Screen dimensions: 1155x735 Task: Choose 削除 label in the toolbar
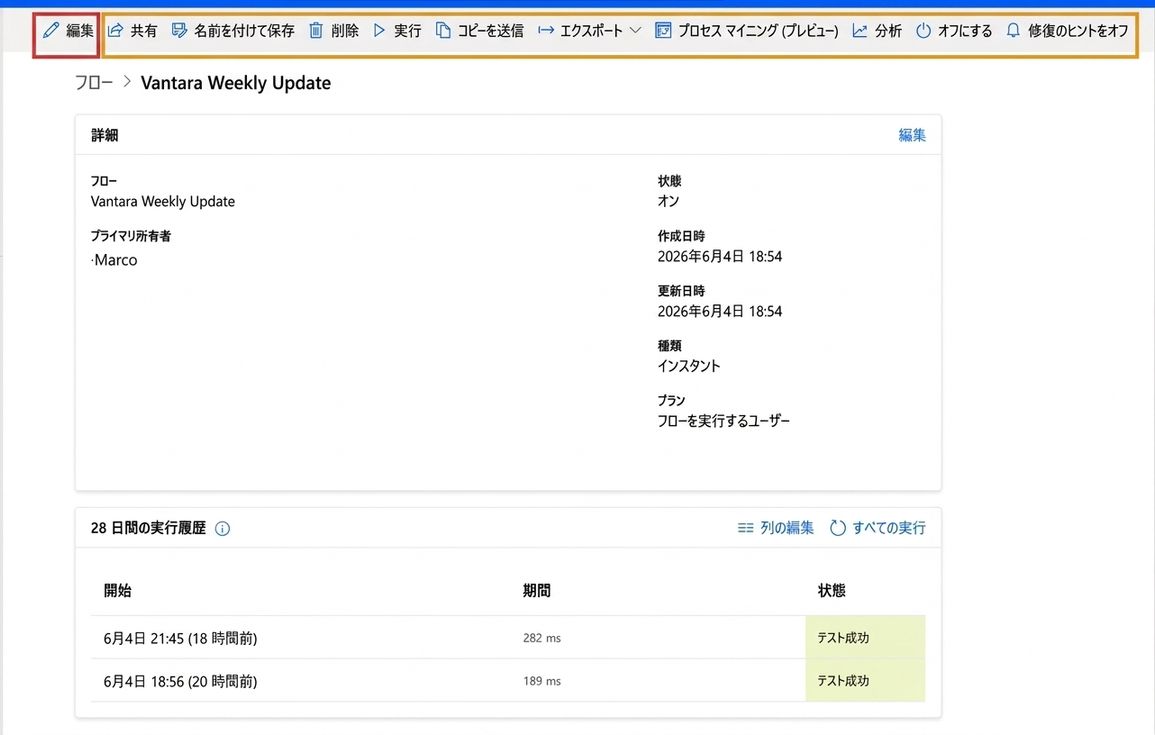345,30
